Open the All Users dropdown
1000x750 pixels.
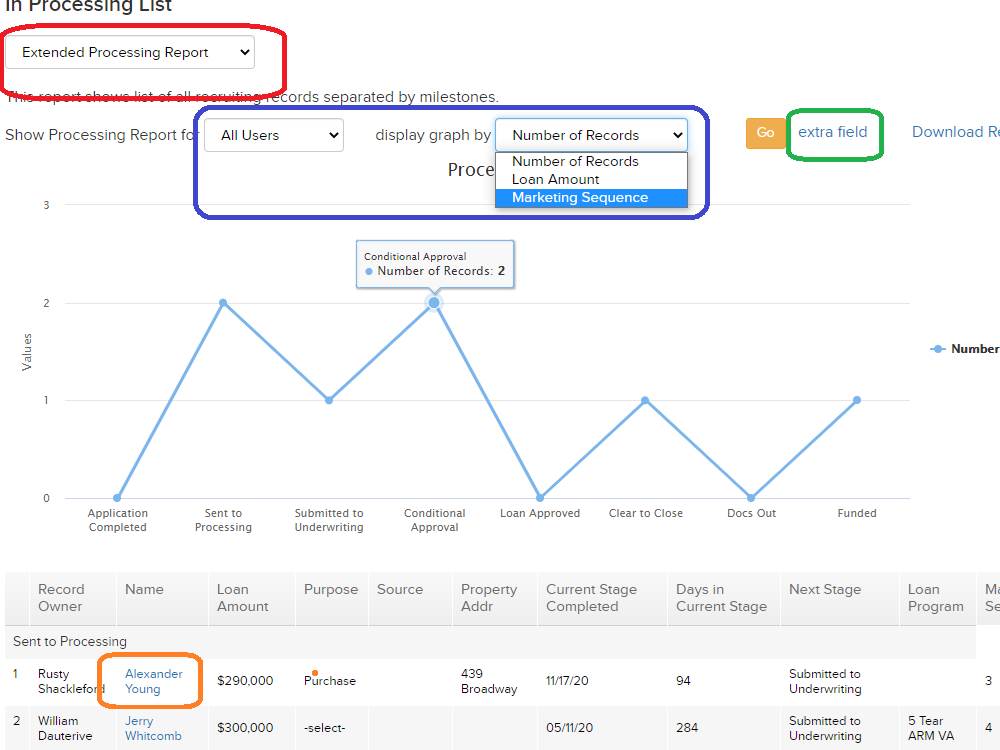click(274, 135)
